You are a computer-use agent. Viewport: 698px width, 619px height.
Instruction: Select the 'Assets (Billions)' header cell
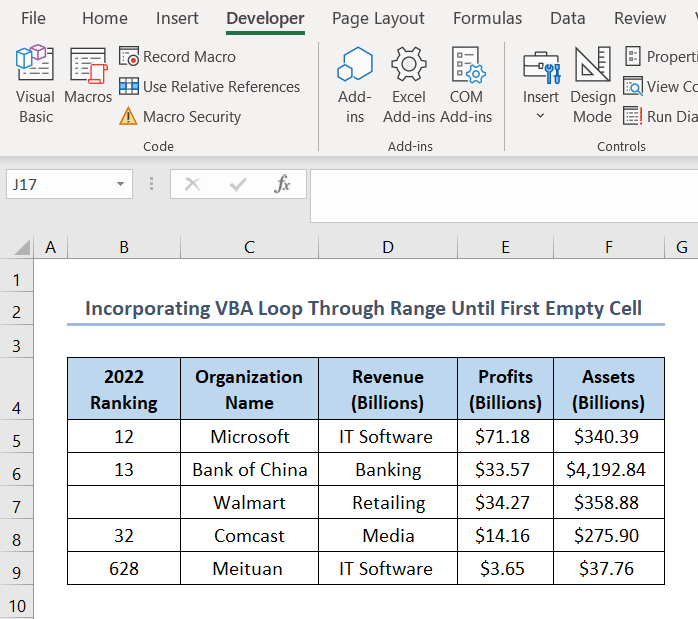tap(609, 389)
